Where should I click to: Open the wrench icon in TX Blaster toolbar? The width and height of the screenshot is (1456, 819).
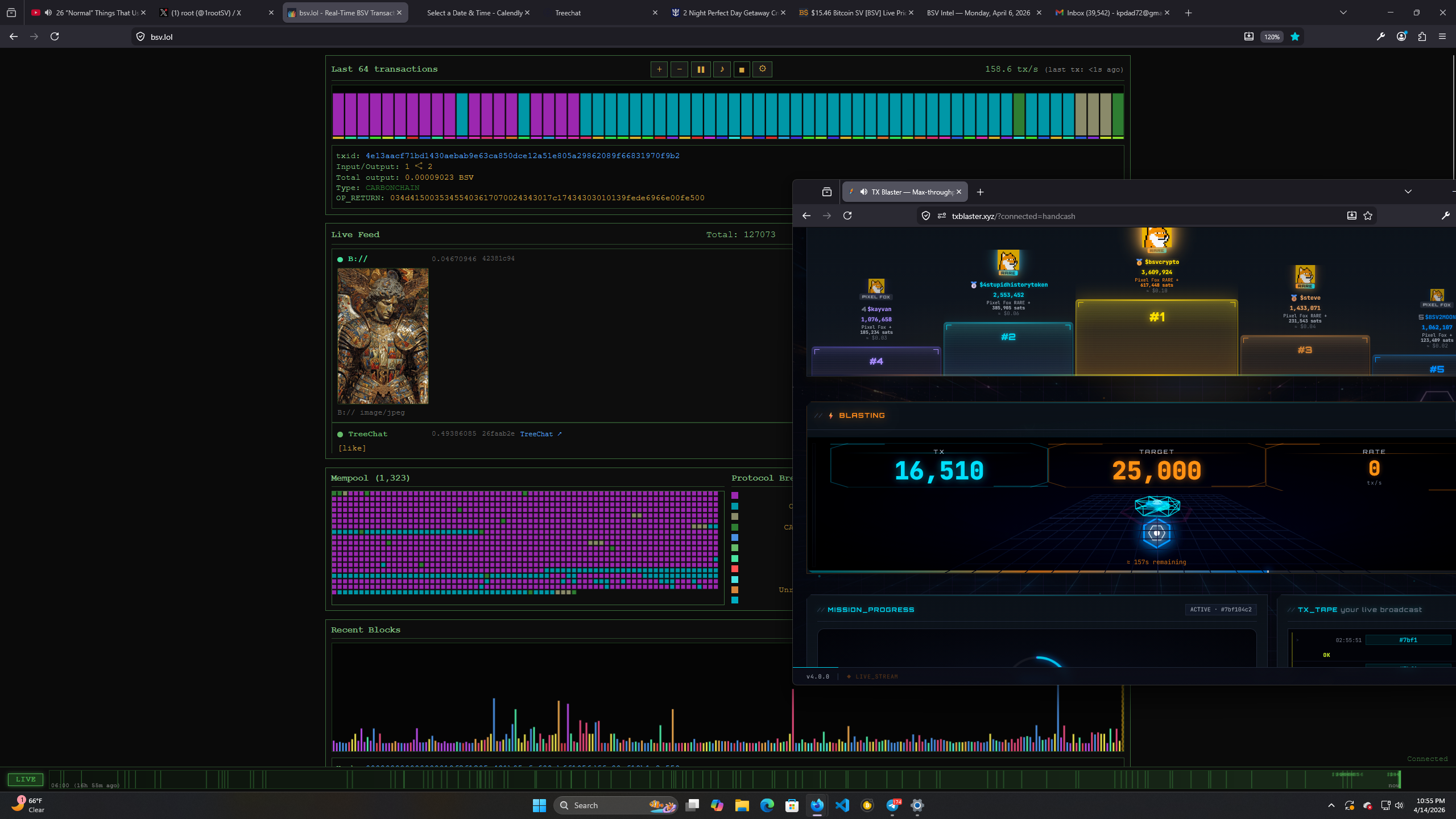click(1446, 216)
